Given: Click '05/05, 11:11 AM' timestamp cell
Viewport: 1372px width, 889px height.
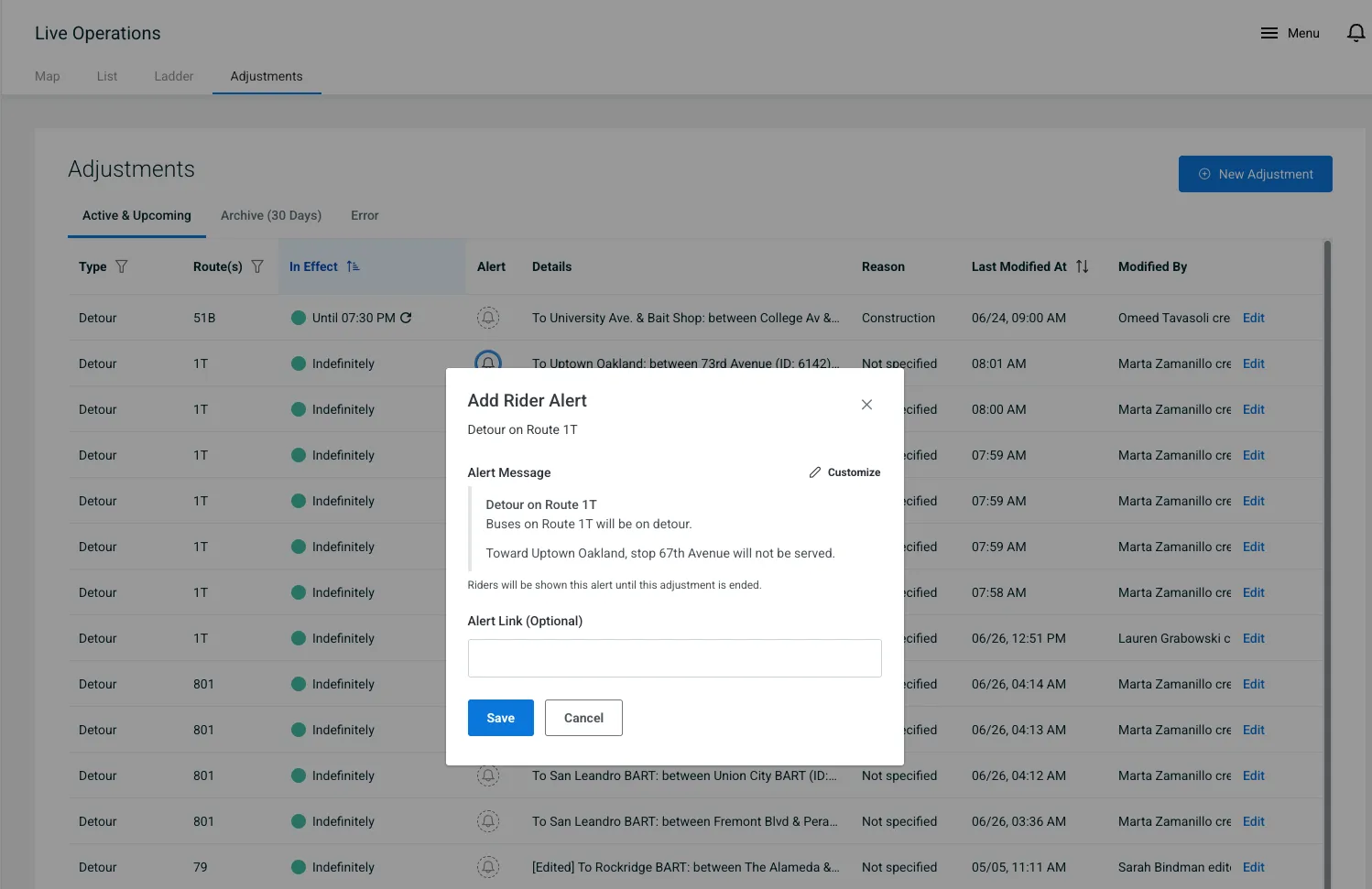Looking at the screenshot, I should 1018,867.
